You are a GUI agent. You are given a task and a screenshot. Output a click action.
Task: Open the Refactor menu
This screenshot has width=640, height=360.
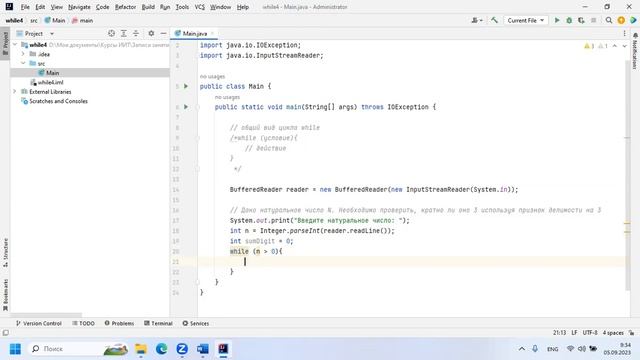pos(125,7)
